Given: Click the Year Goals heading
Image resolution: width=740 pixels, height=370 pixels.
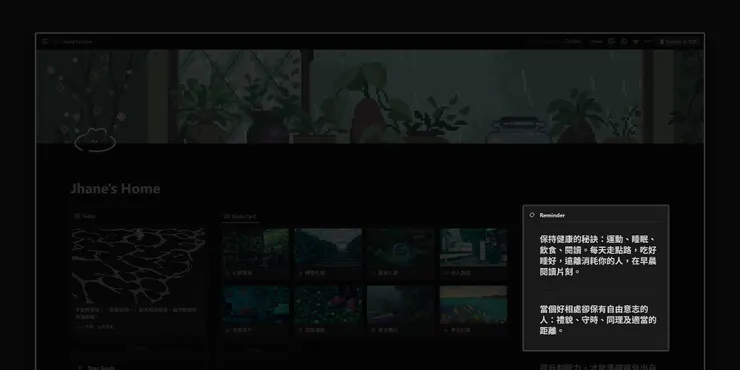Looking at the screenshot, I should pyautogui.click(x=101, y=367).
